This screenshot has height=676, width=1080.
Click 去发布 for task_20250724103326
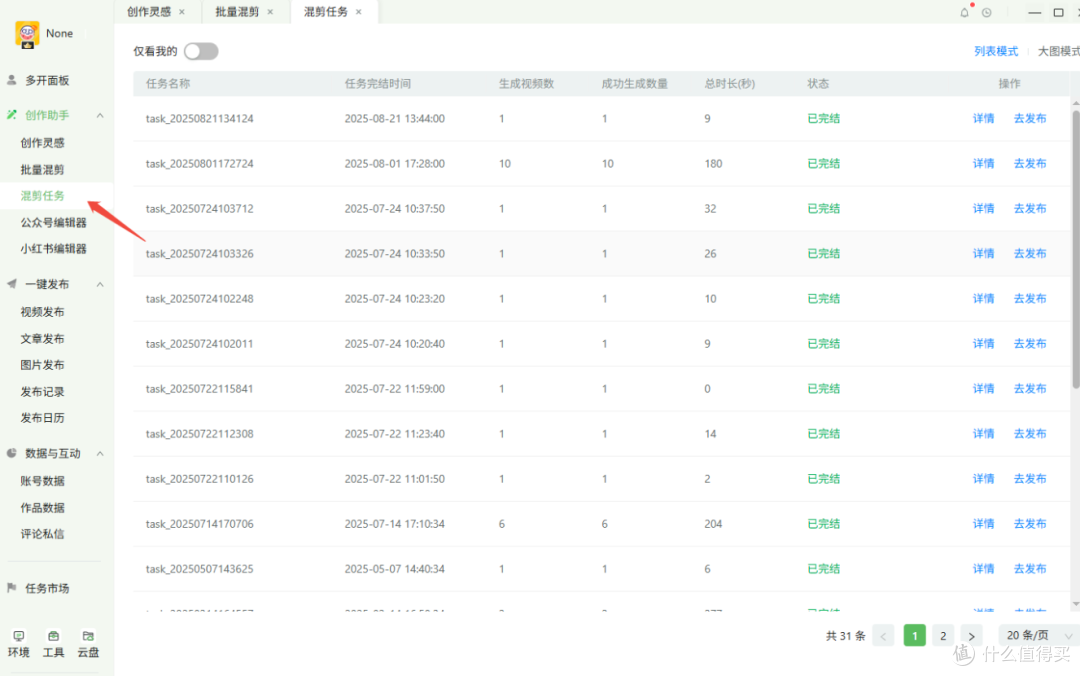1030,254
